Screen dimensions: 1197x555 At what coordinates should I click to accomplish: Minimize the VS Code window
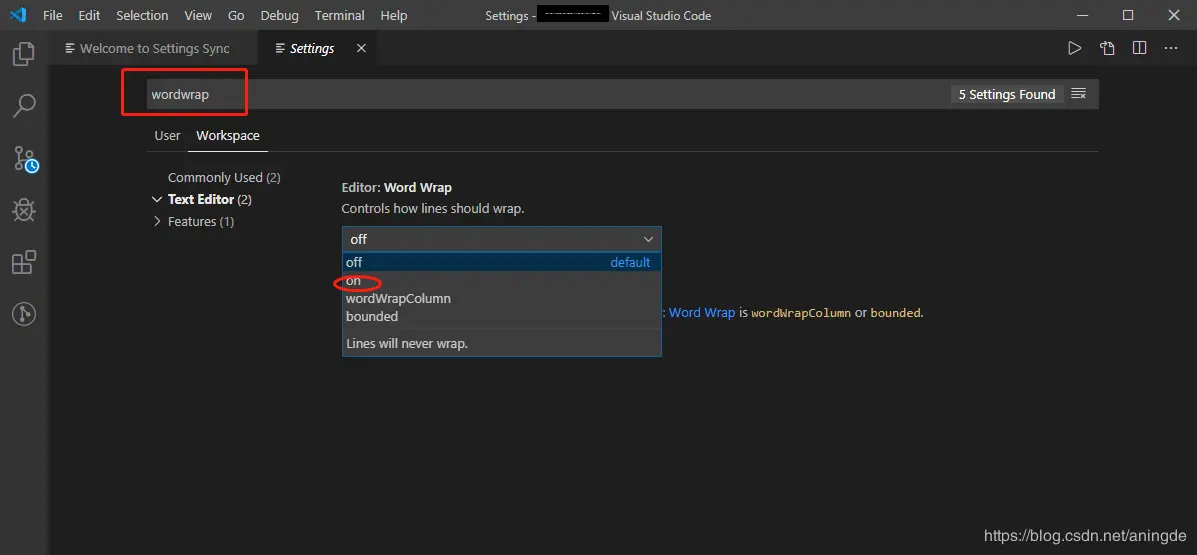pos(1082,15)
